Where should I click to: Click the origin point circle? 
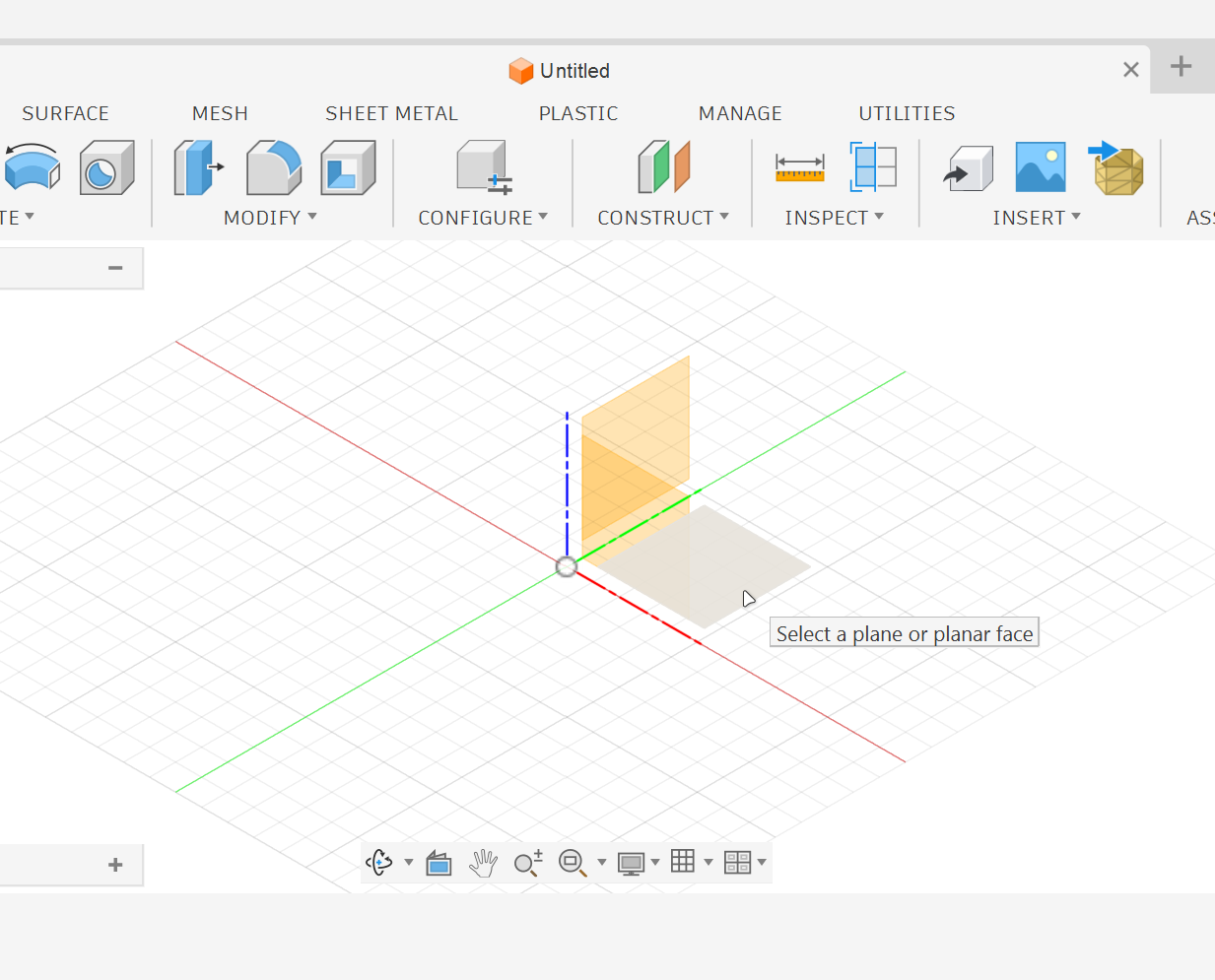tap(567, 566)
